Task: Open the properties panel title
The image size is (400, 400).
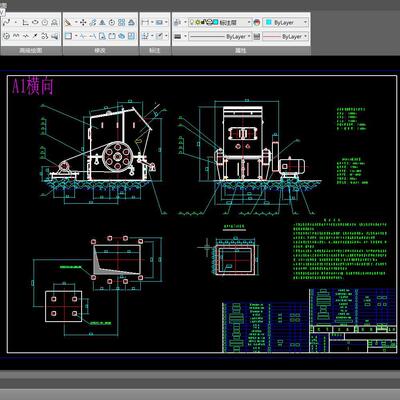Action: pos(241,51)
